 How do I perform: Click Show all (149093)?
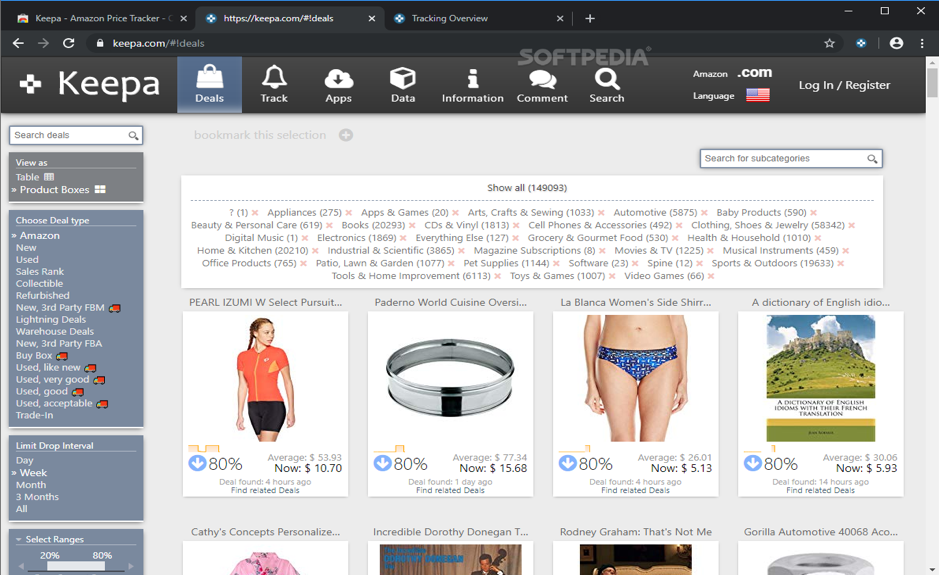(527, 188)
